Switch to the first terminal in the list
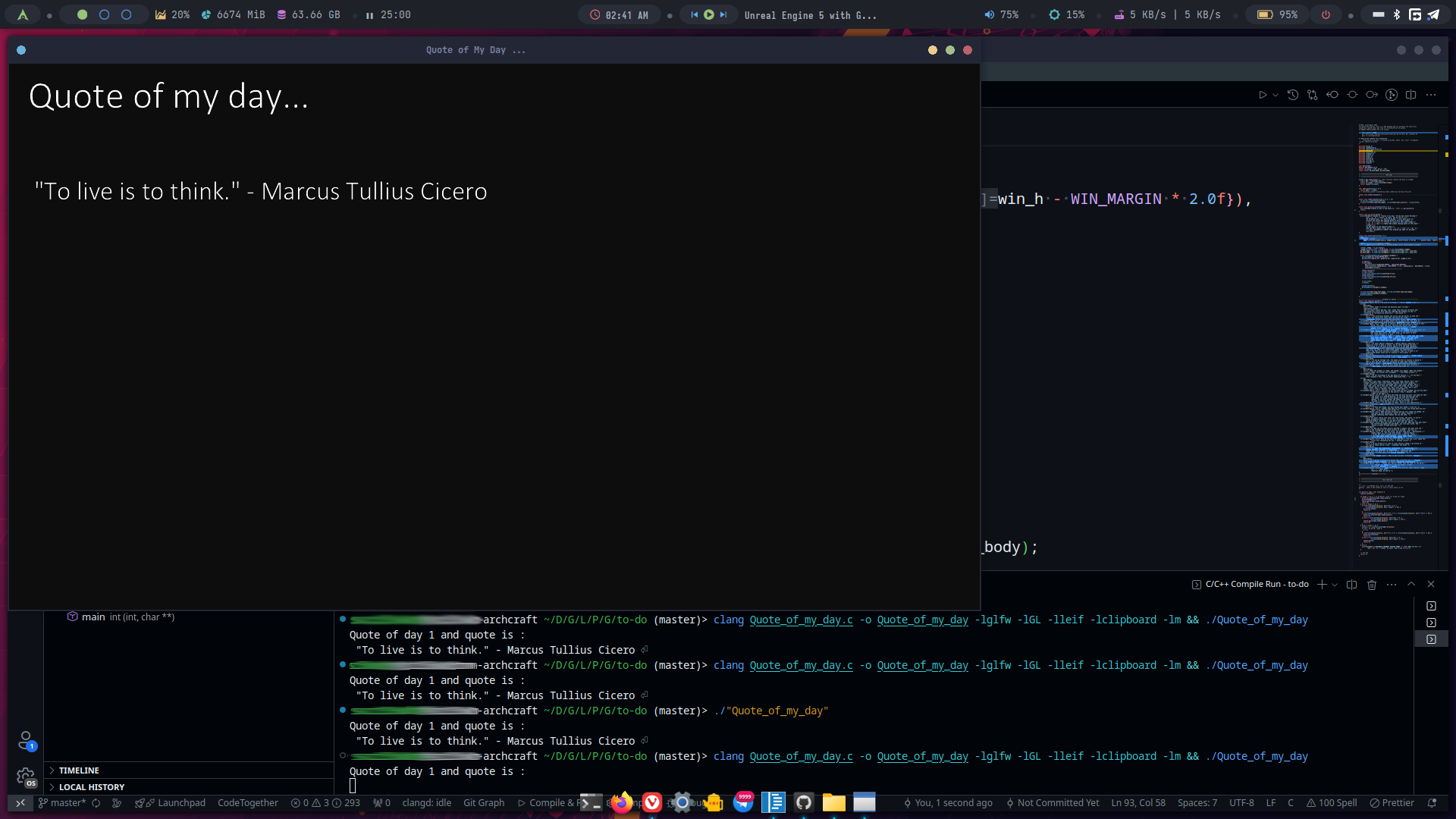 pos(1431,606)
